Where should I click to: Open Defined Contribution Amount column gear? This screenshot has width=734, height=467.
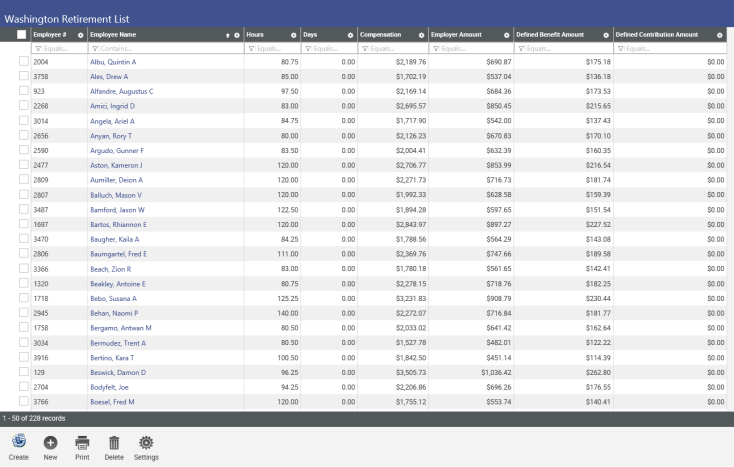[719, 35]
